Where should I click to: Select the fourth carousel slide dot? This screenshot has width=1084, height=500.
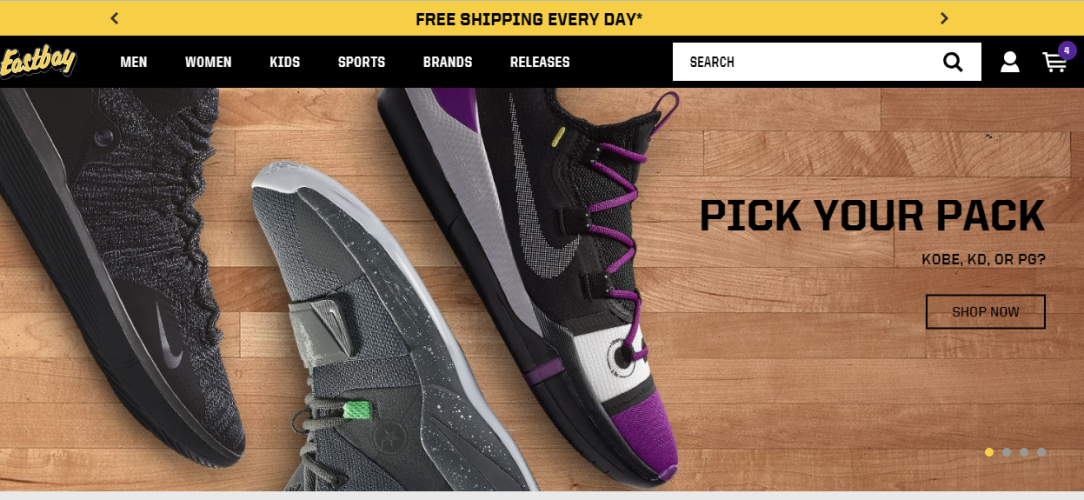click(1041, 452)
